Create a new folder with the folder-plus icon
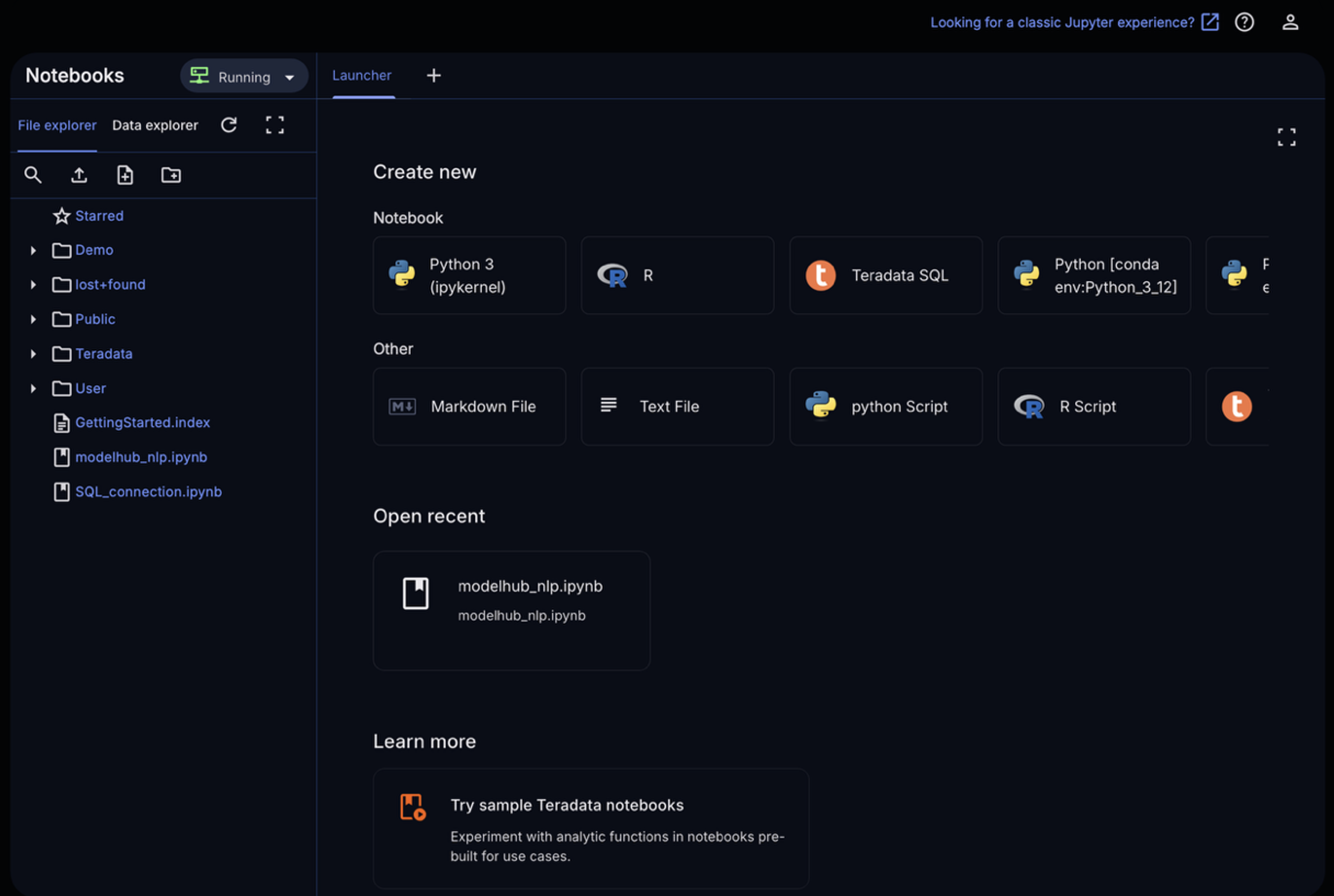Screen dimensions: 1334x896 171,175
